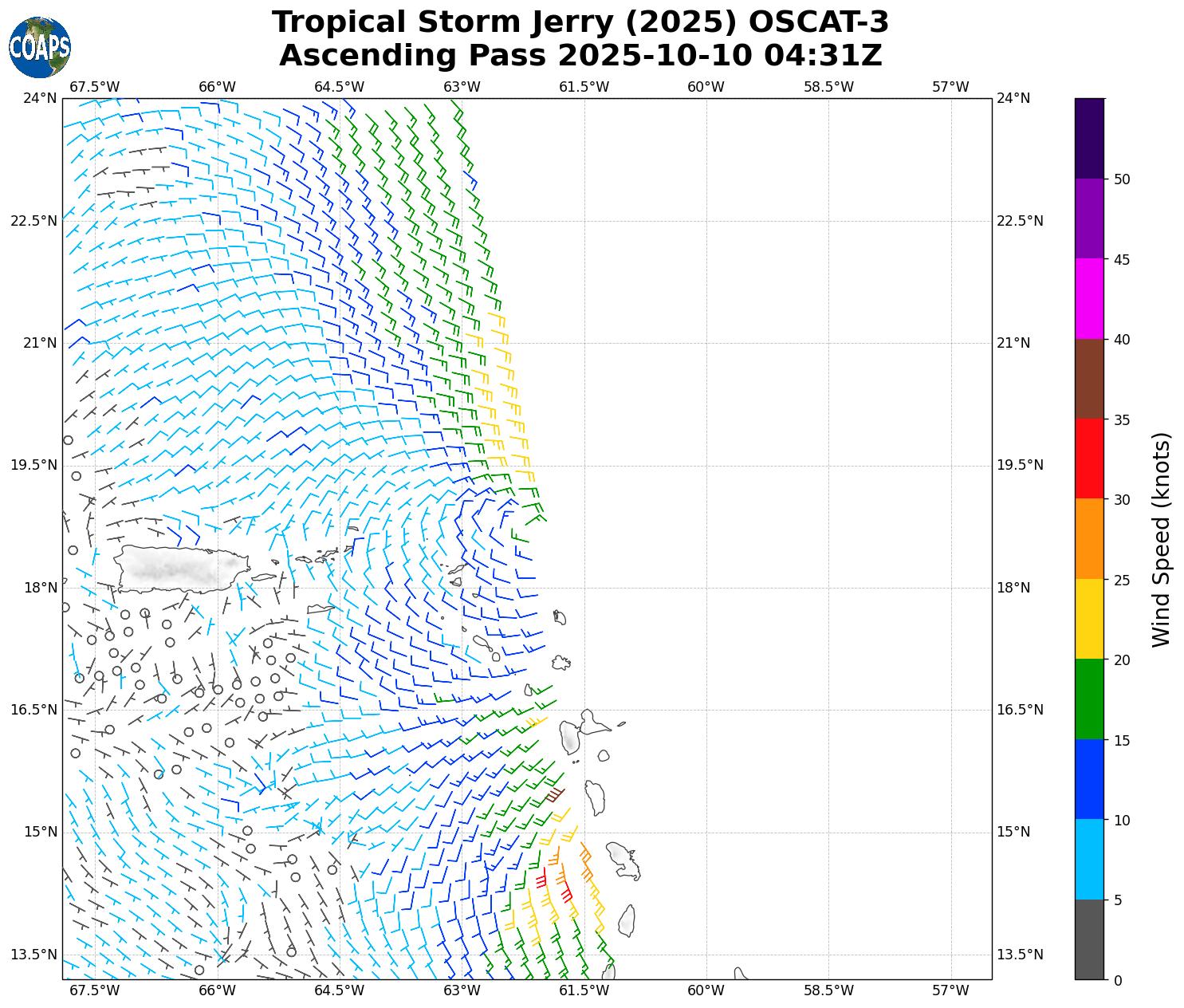
Task: Select the magenta 40-45 knot color band
Action: pos(1088,299)
